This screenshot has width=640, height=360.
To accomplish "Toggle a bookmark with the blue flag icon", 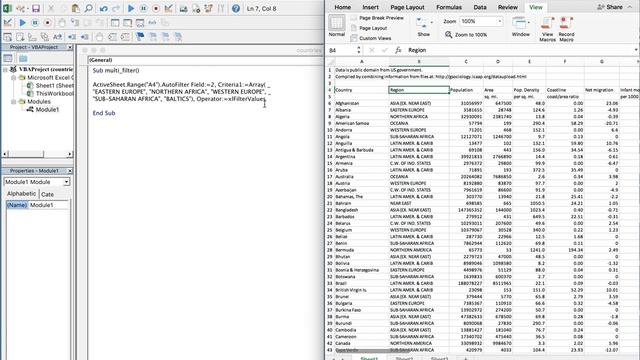I will coord(140,37).
